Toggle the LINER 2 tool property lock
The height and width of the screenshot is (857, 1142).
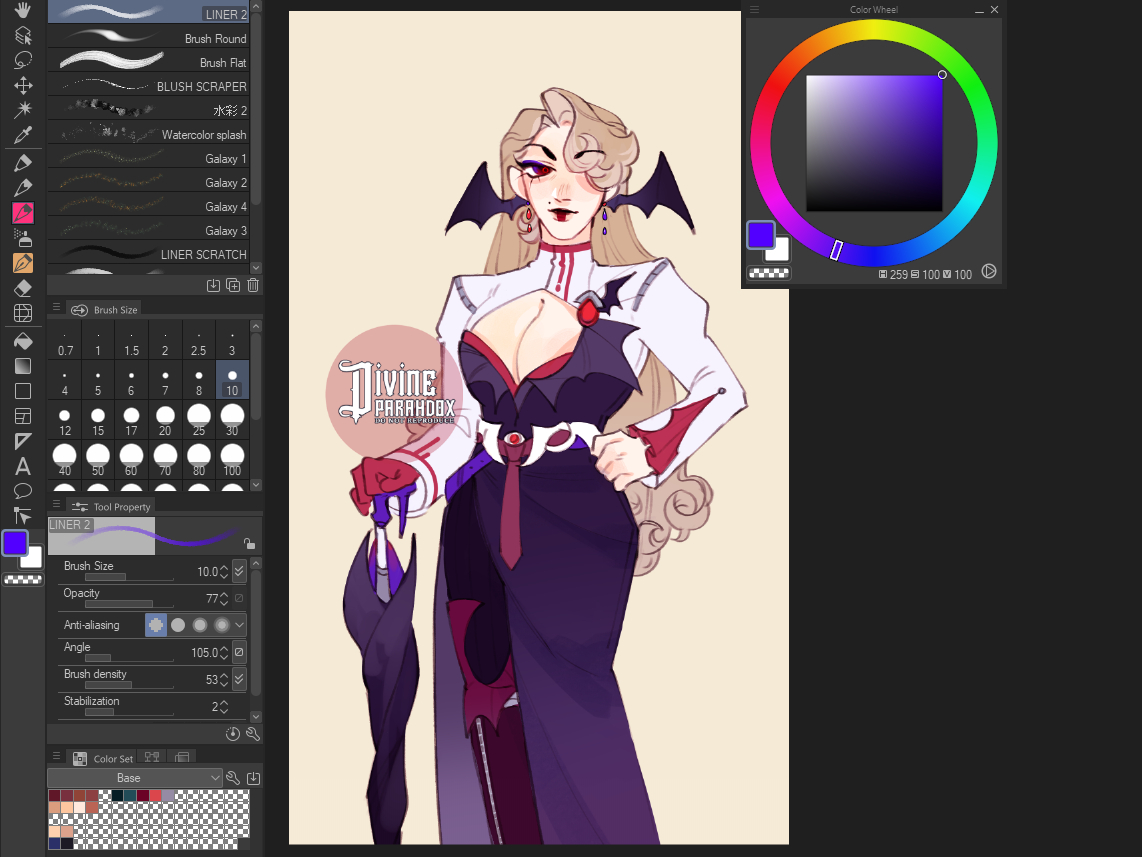[x=249, y=543]
